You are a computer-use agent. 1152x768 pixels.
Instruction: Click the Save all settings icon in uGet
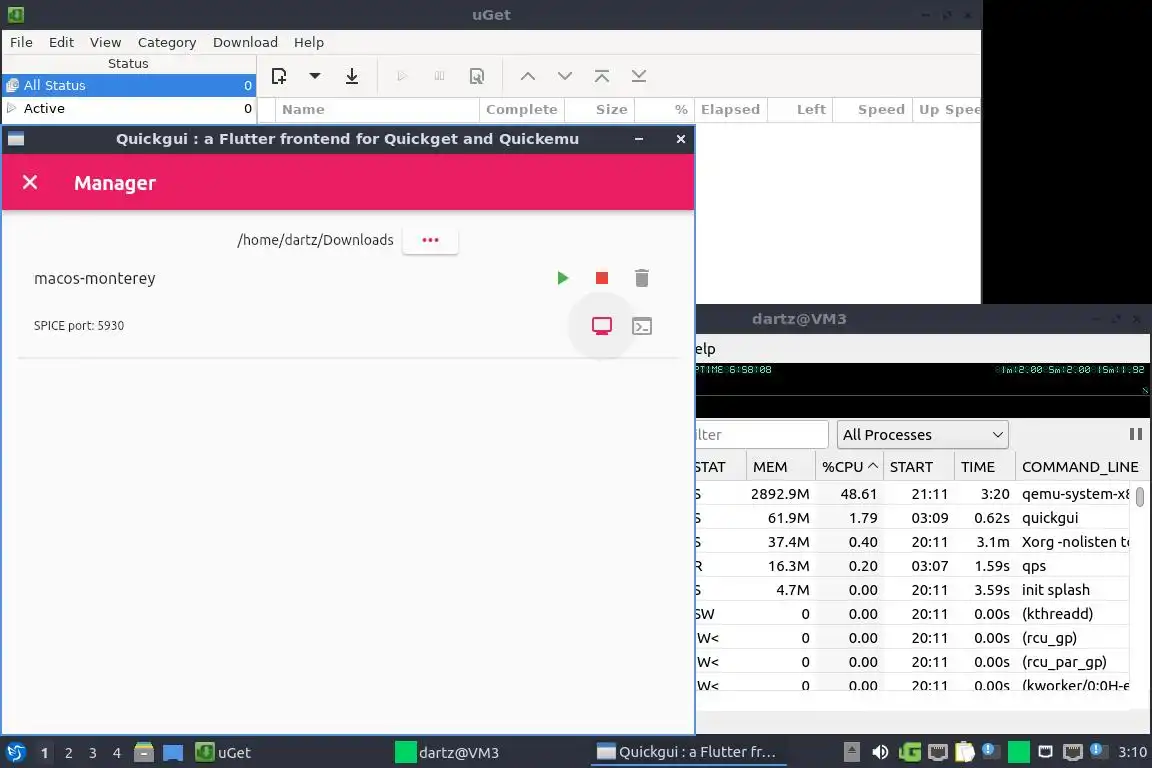[x=352, y=76]
